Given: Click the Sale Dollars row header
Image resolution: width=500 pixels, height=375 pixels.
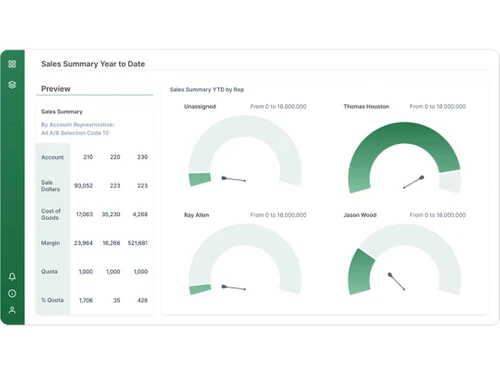Looking at the screenshot, I should (50, 186).
